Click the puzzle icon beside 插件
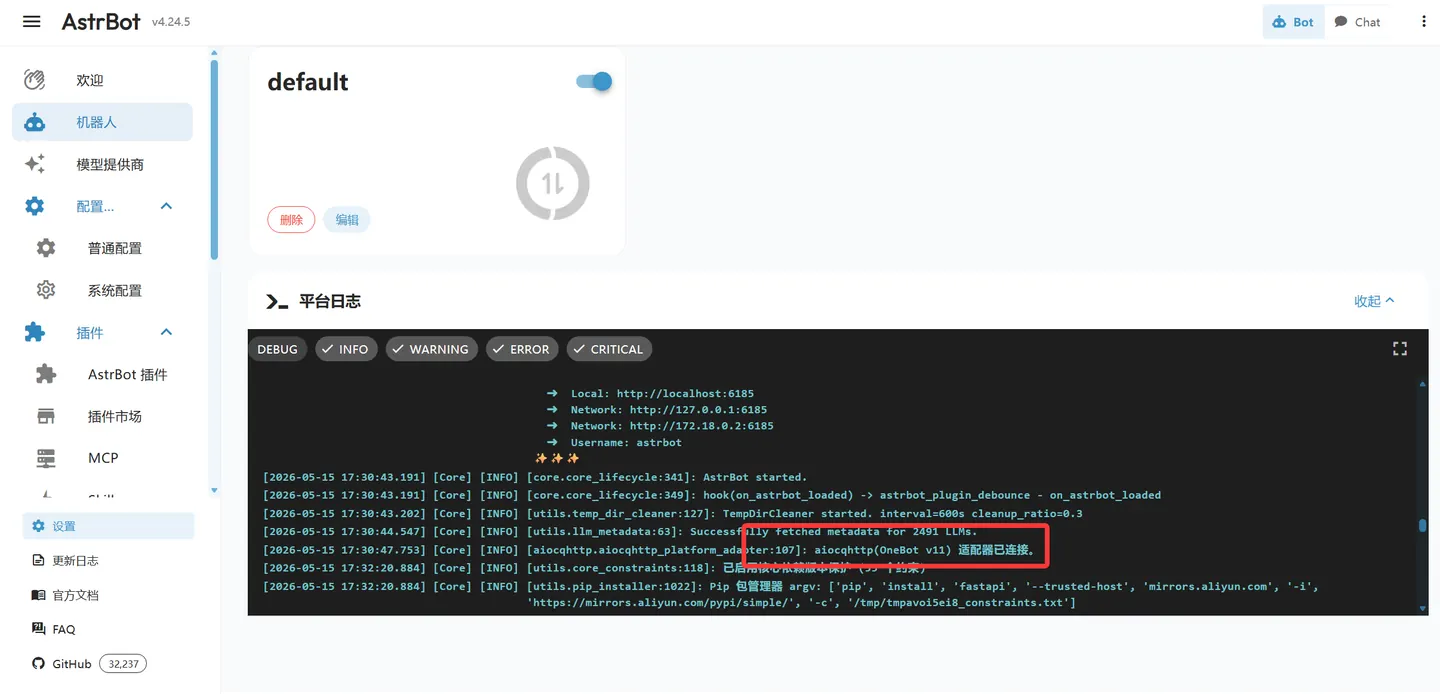The width and height of the screenshot is (1440, 694). pyautogui.click(x=35, y=332)
